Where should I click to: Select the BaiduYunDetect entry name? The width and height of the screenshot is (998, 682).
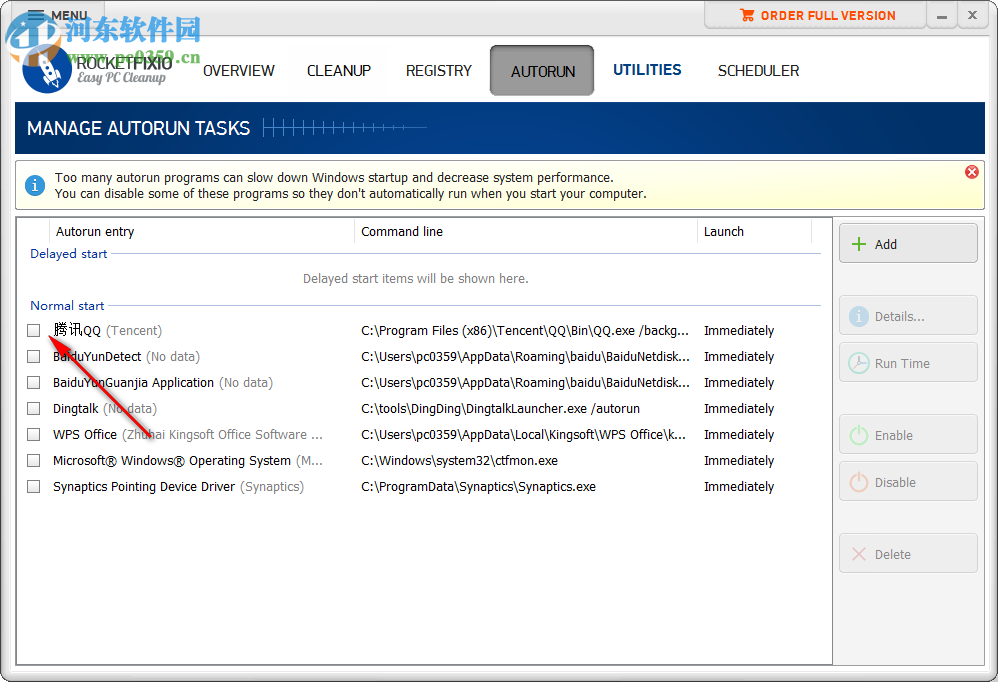[x=97, y=356]
